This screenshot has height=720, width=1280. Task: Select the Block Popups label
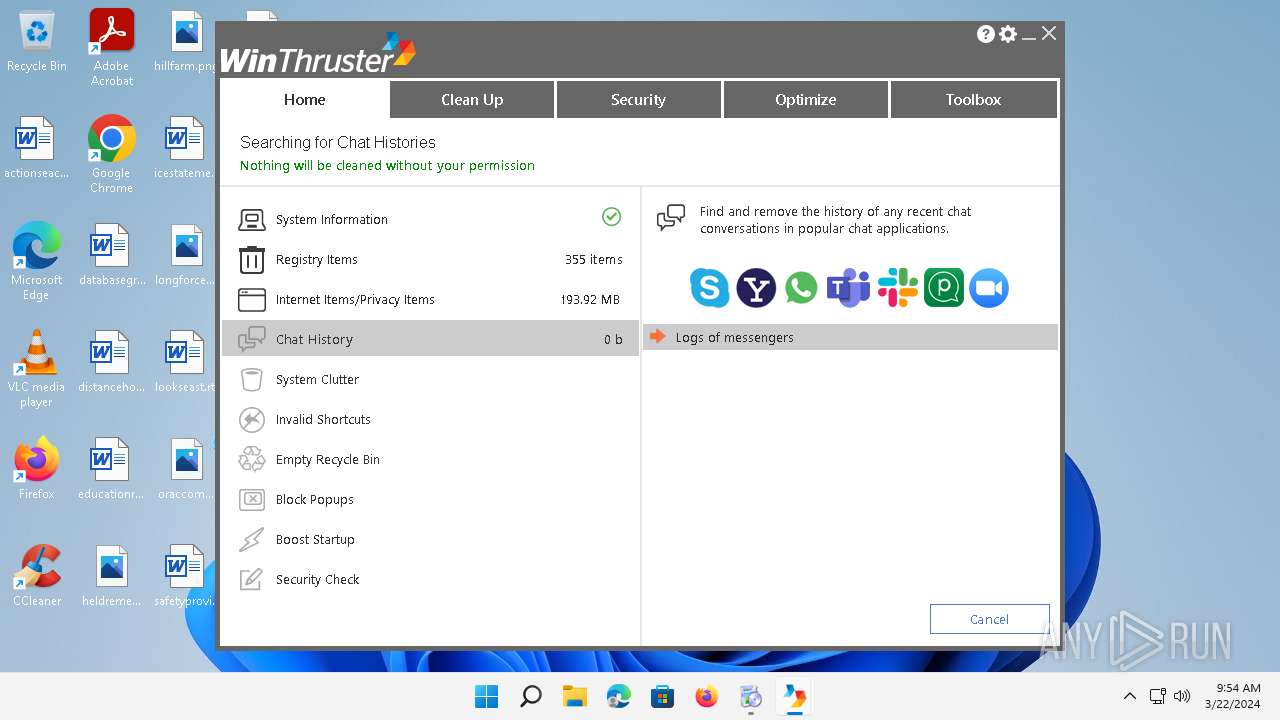point(315,500)
